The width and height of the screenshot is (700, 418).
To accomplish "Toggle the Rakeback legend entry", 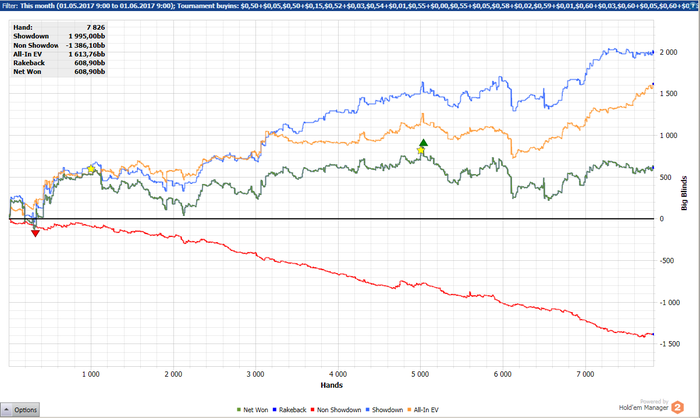I will [289, 410].
